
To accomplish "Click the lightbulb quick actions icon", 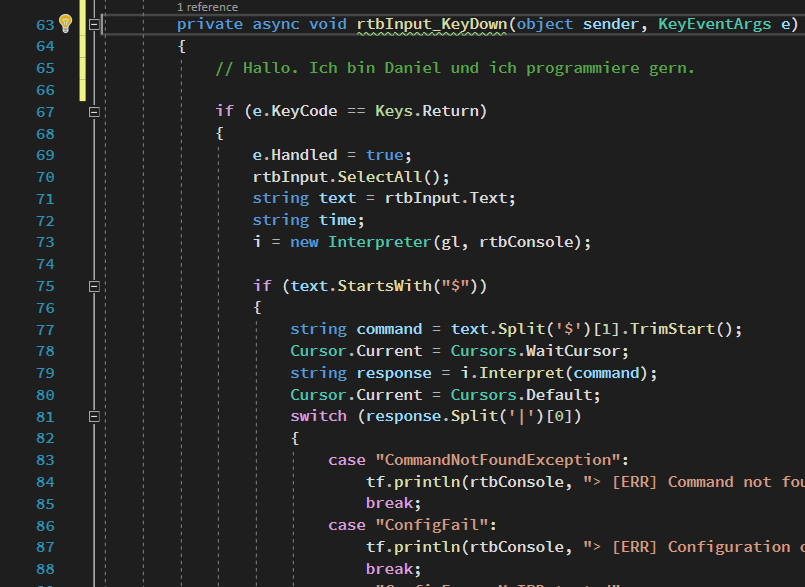I will (x=65, y=24).
